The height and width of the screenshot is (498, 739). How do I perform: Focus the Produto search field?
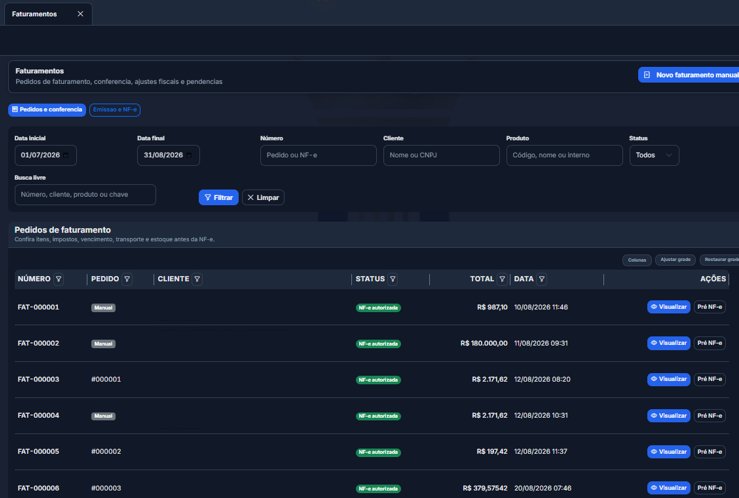click(564, 155)
